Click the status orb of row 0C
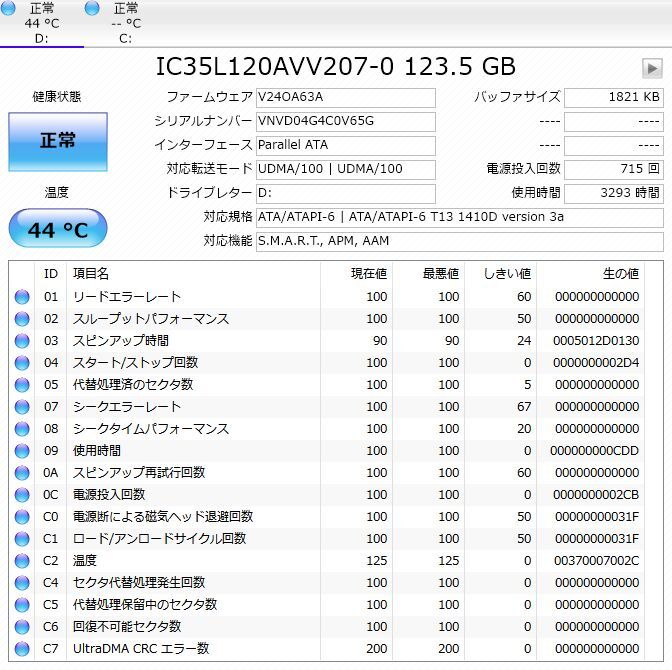Image resolution: width=672 pixels, height=670 pixels. click(x=22, y=495)
